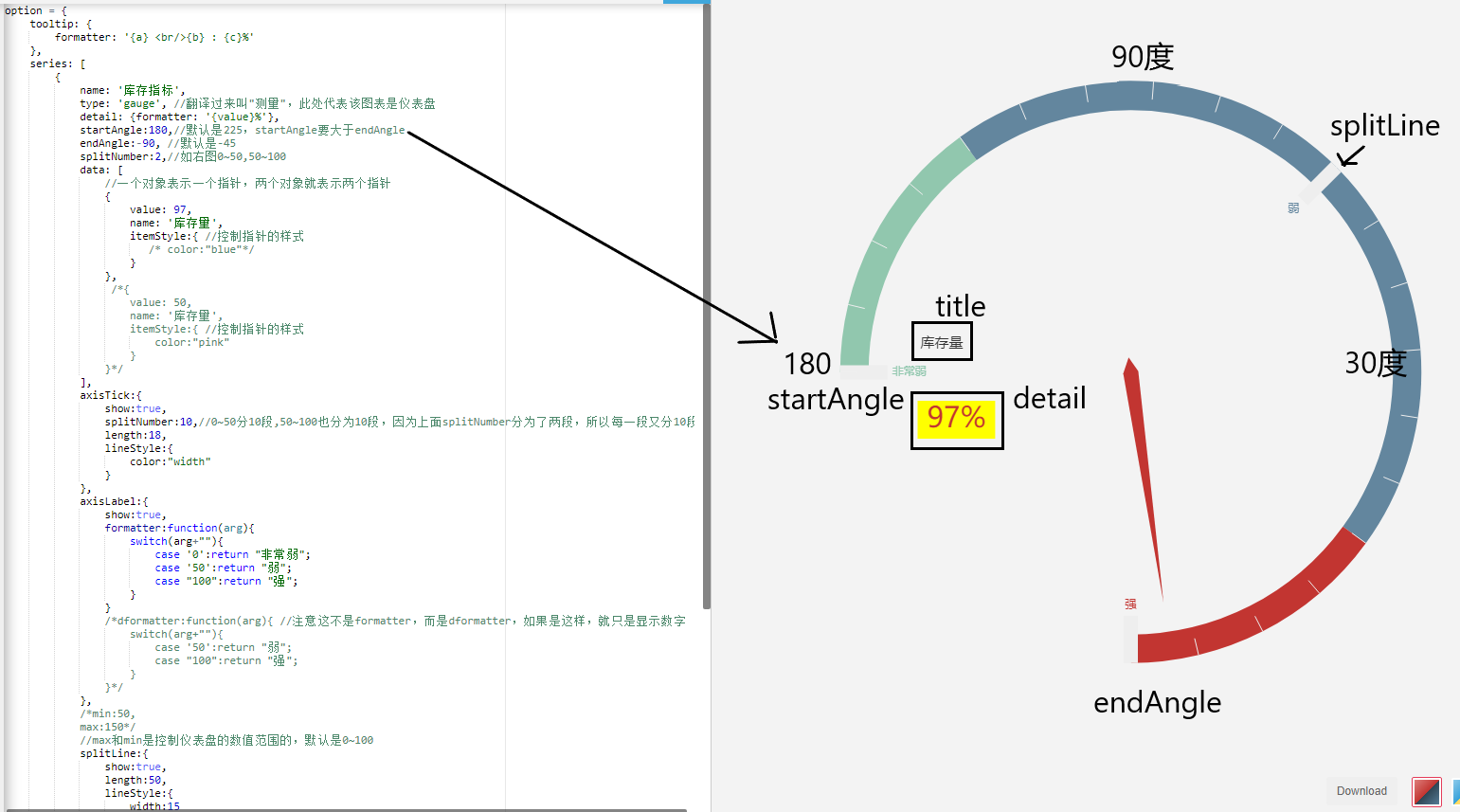
Task: Click the code line "length:50,"
Action: pos(135,780)
